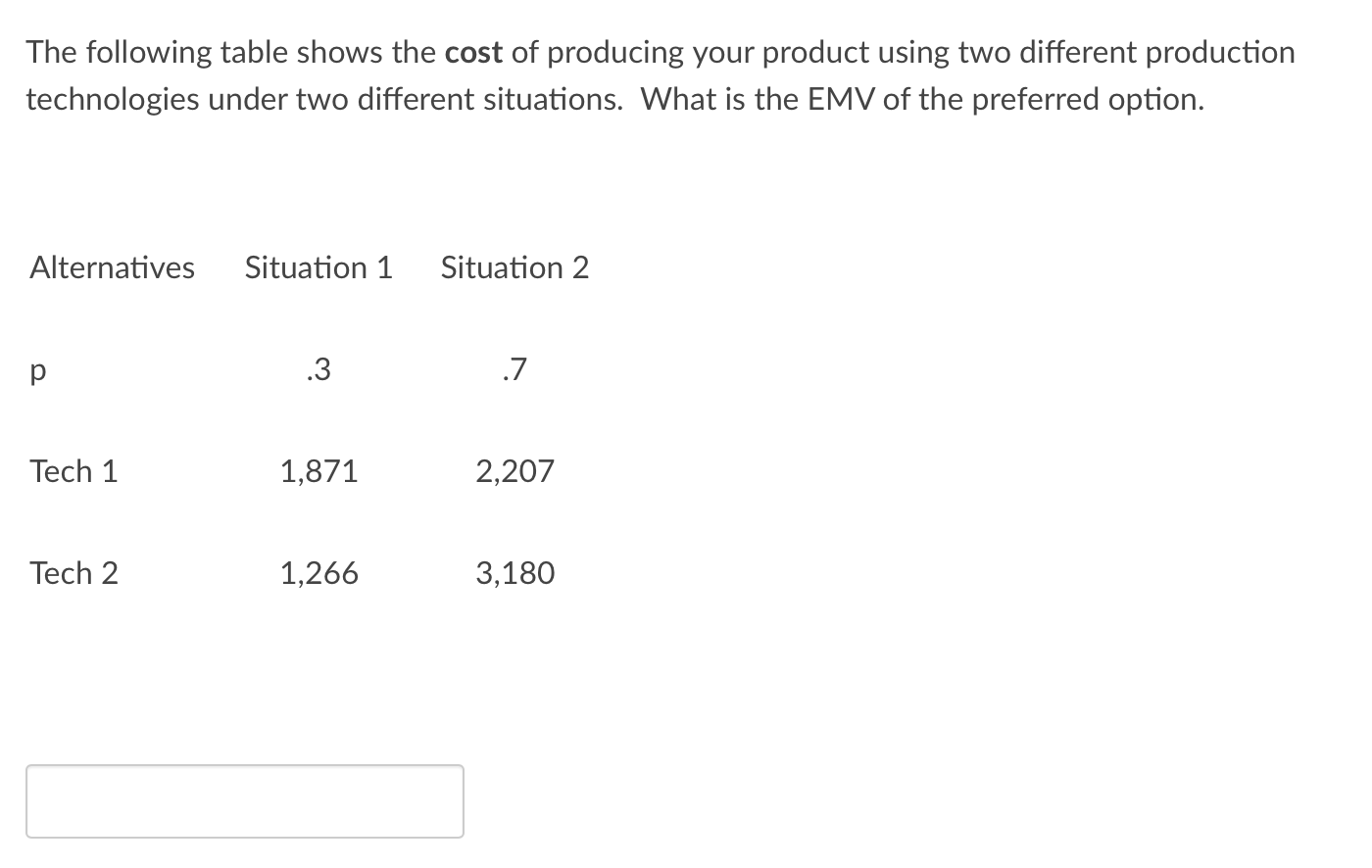Viewport: 1372px width, 868px height.
Task: Click the phrase preferred option
Action: [x=1085, y=100]
